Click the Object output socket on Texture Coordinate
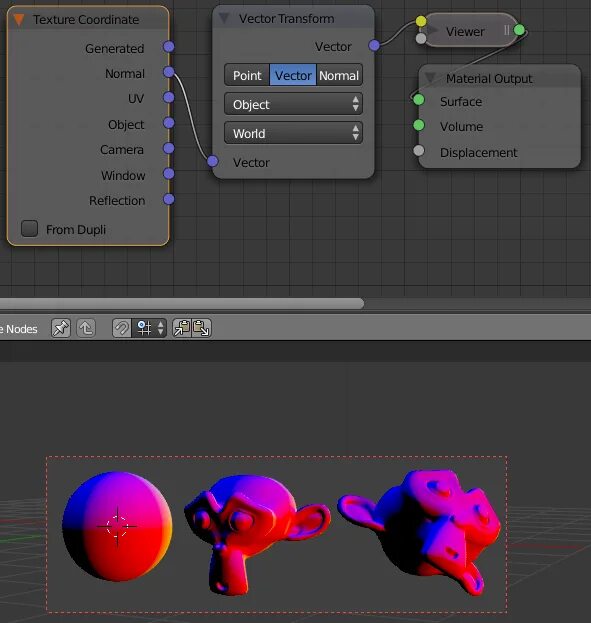 pyautogui.click(x=169, y=123)
